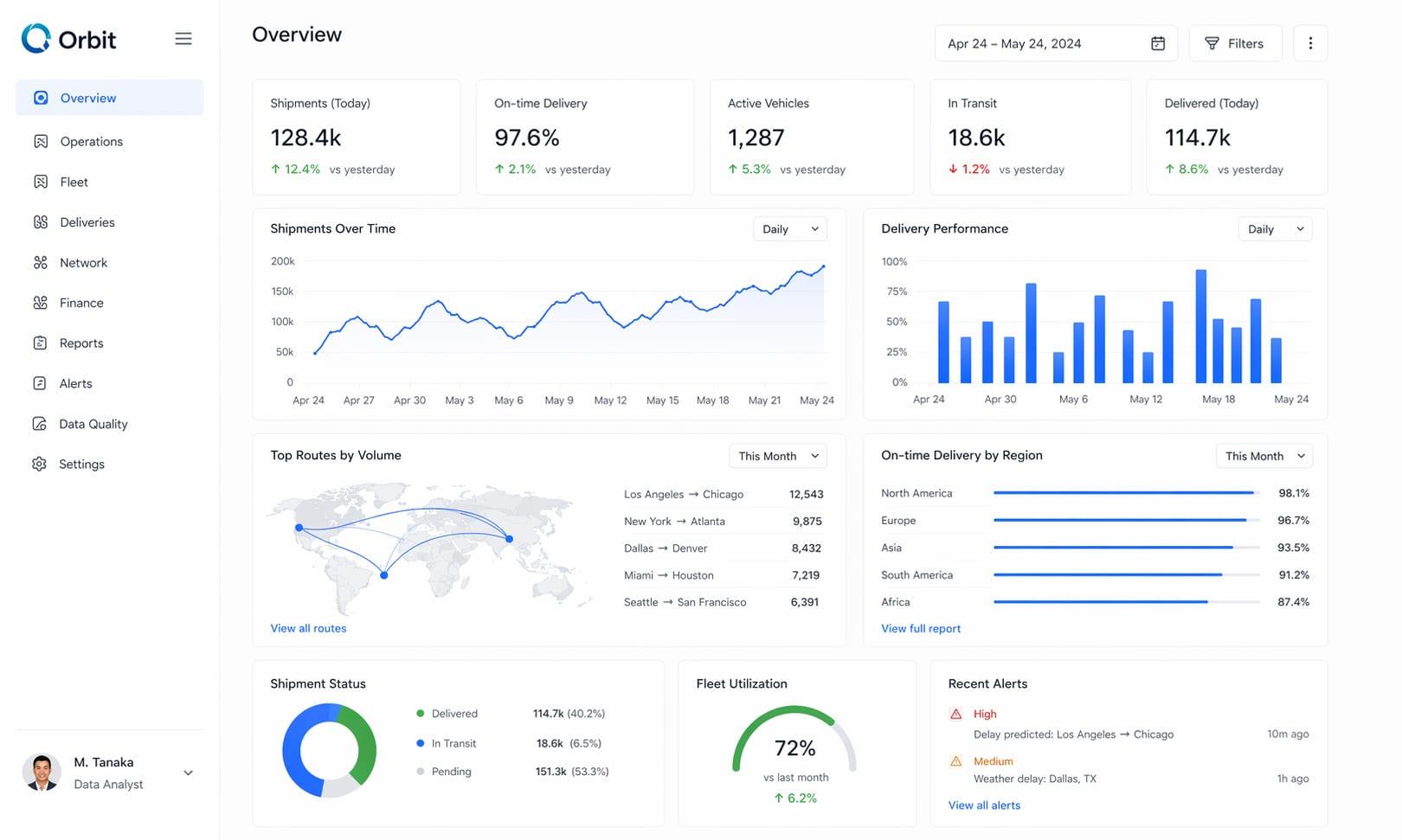
Task: Click the Overview sidebar icon
Action: [x=41, y=98]
